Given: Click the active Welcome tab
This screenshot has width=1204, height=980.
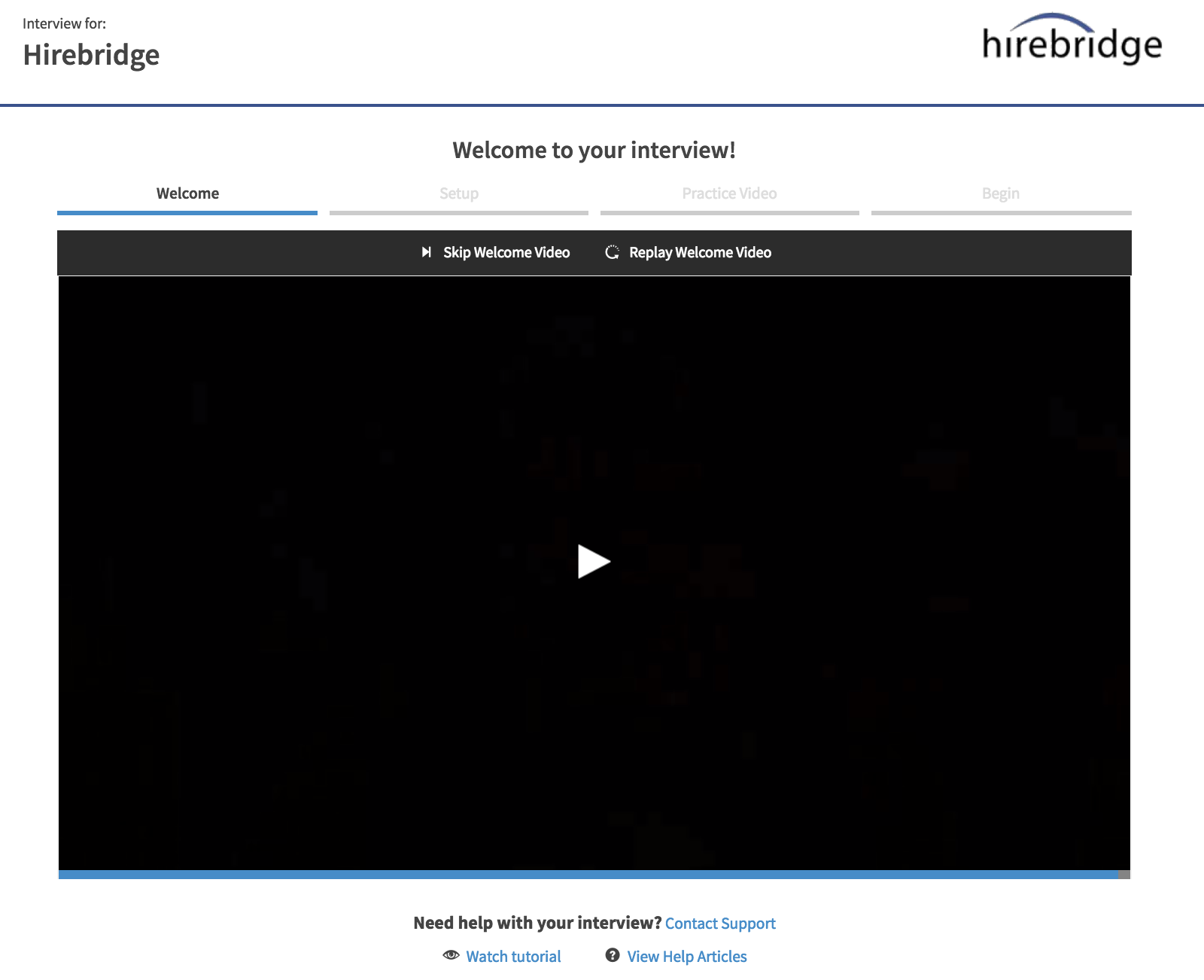Looking at the screenshot, I should [x=187, y=193].
